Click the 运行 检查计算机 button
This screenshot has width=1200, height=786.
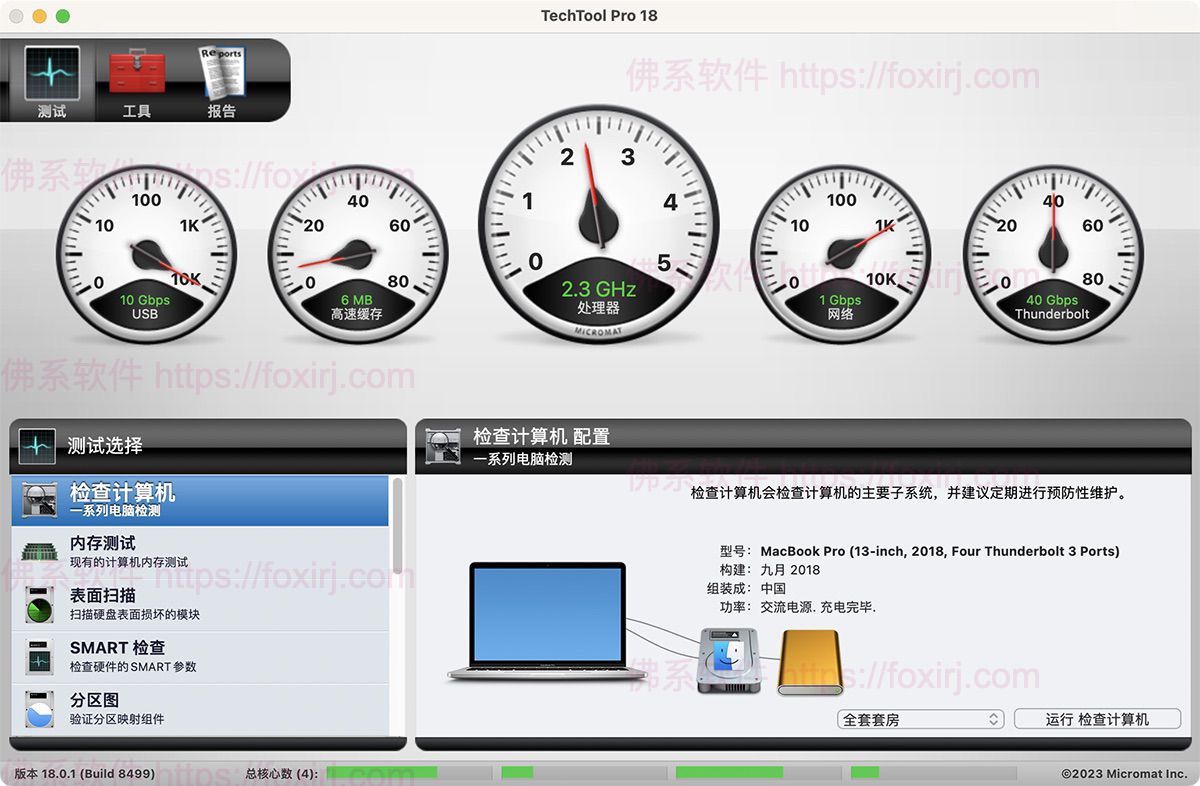click(1097, 719)
